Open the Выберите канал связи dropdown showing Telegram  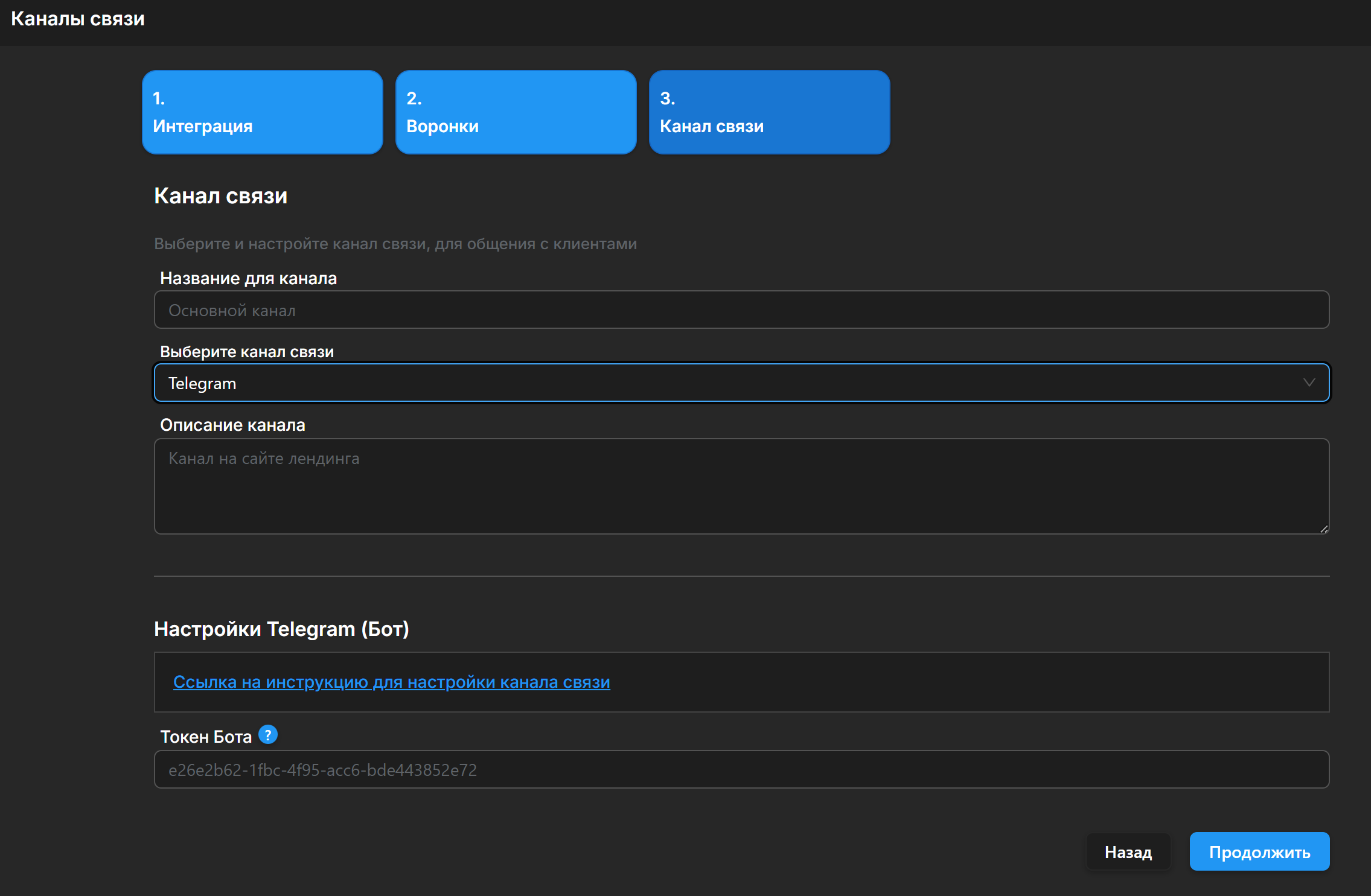point(724,383)
